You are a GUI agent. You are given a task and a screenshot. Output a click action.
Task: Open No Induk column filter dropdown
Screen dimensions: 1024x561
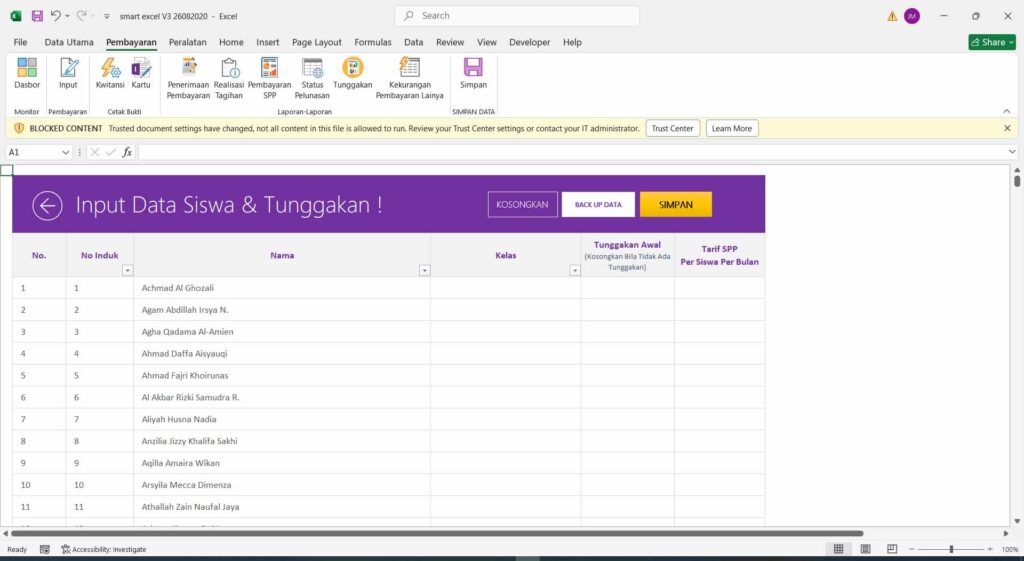(x=127, y=270)
